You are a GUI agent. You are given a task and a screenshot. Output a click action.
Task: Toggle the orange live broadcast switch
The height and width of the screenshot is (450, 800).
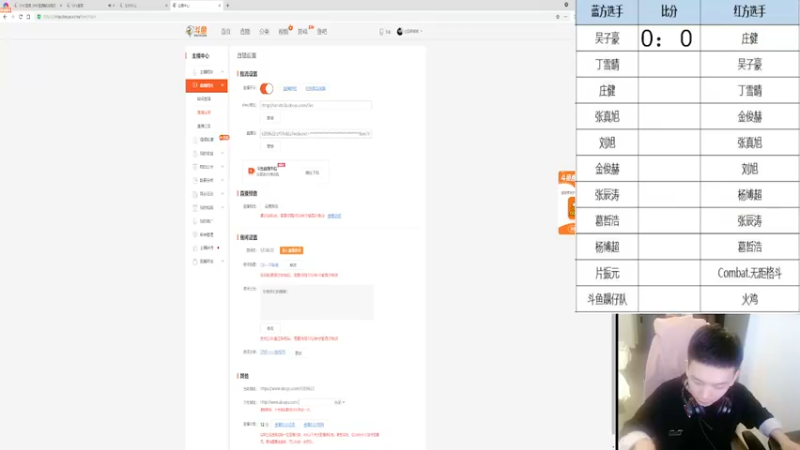point(266,88)
